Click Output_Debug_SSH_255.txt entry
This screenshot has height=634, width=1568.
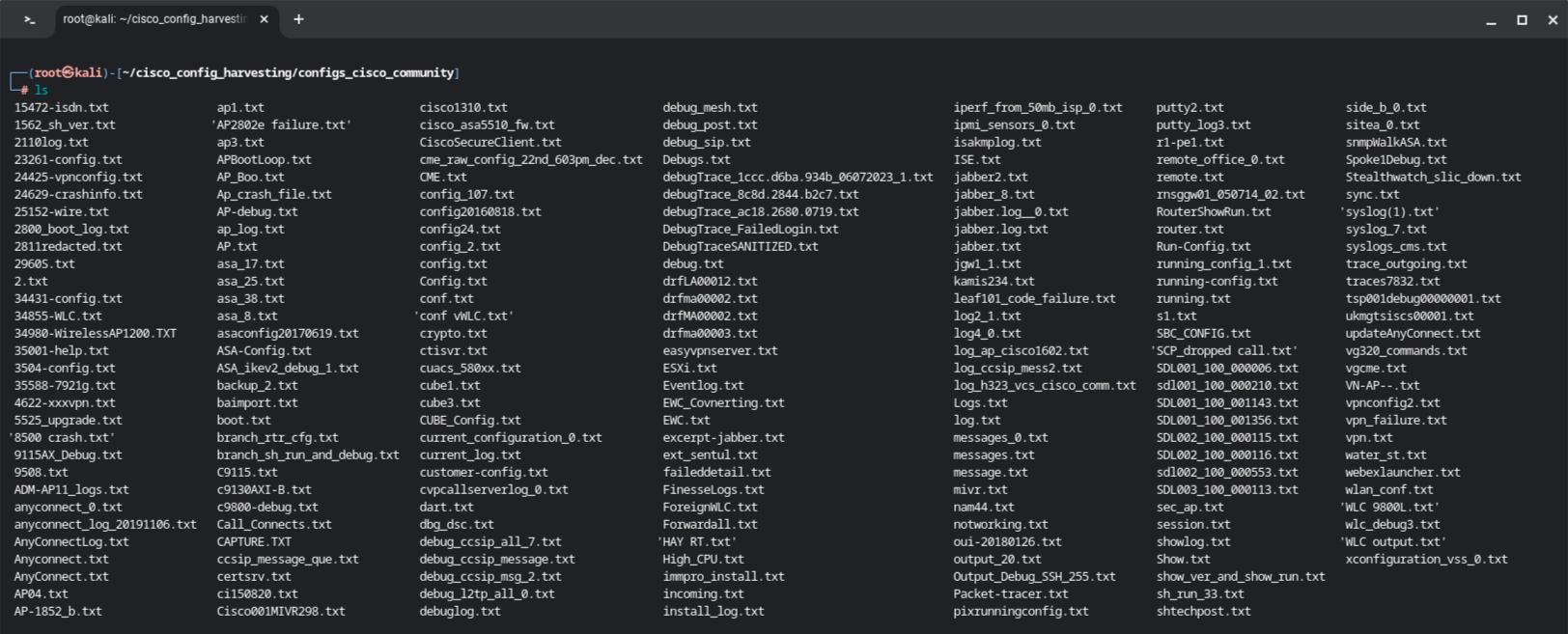(1035, 577)
